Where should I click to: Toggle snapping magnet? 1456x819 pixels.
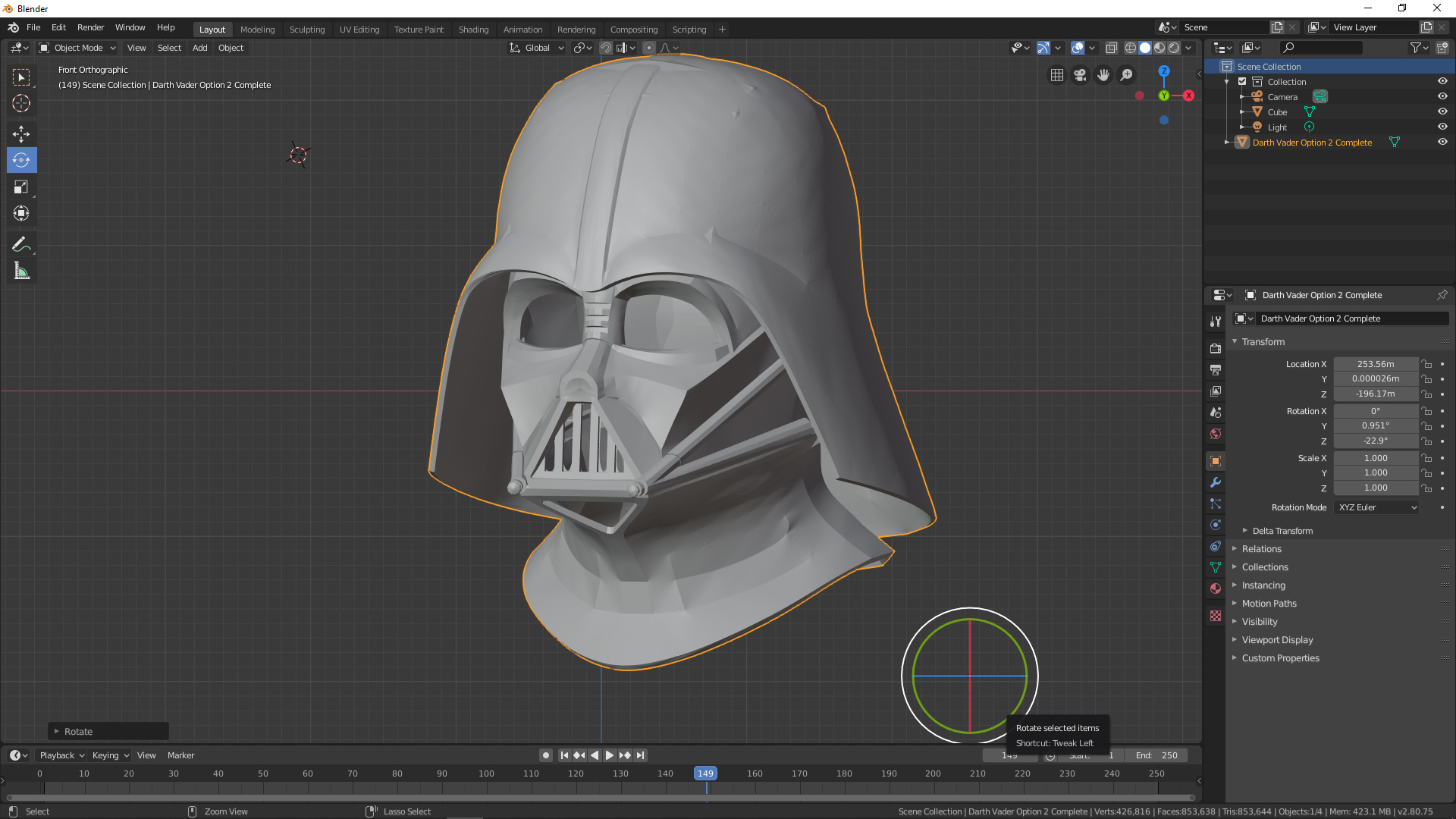click(x=606, y=48)
